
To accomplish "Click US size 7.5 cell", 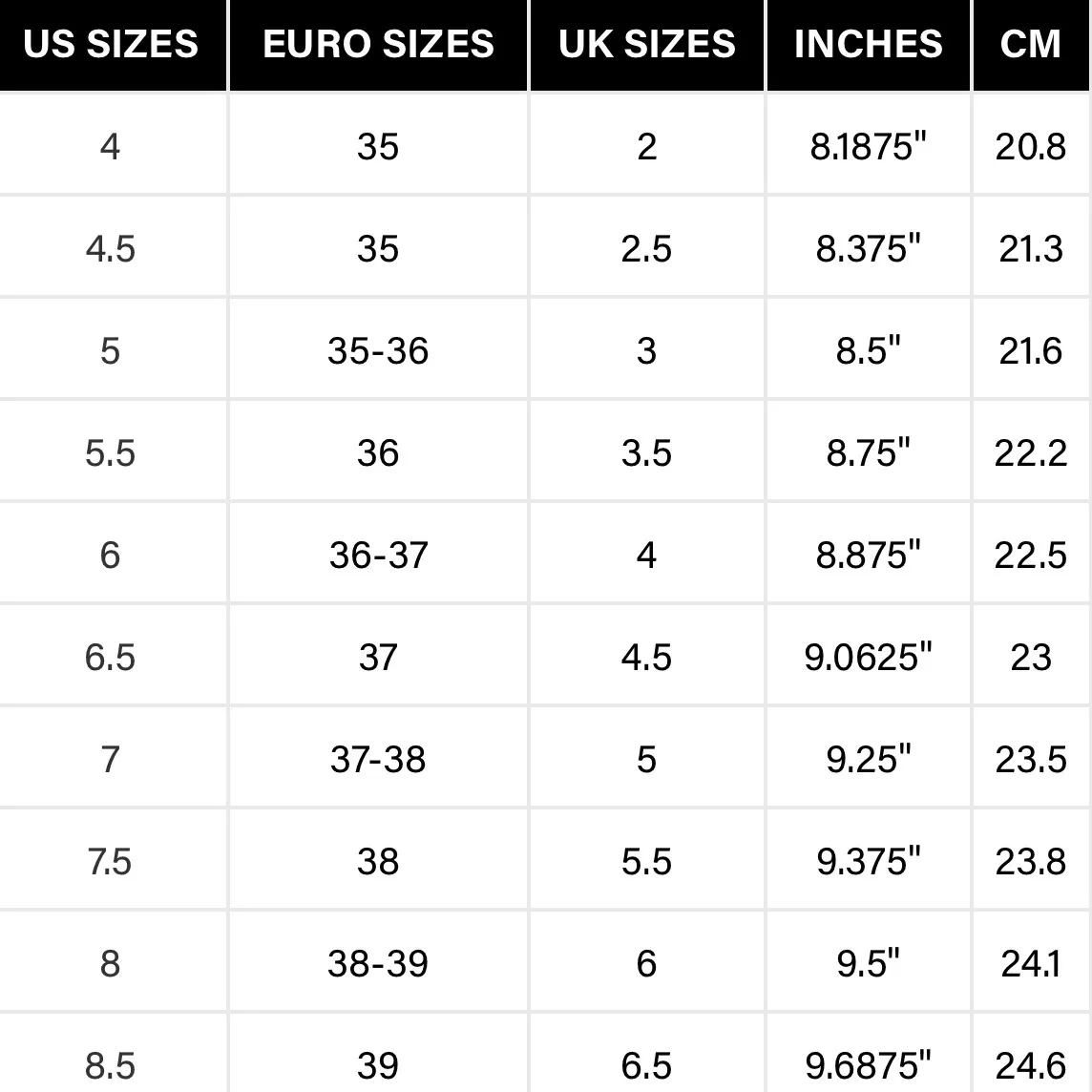I will click(x=111, y=861).
